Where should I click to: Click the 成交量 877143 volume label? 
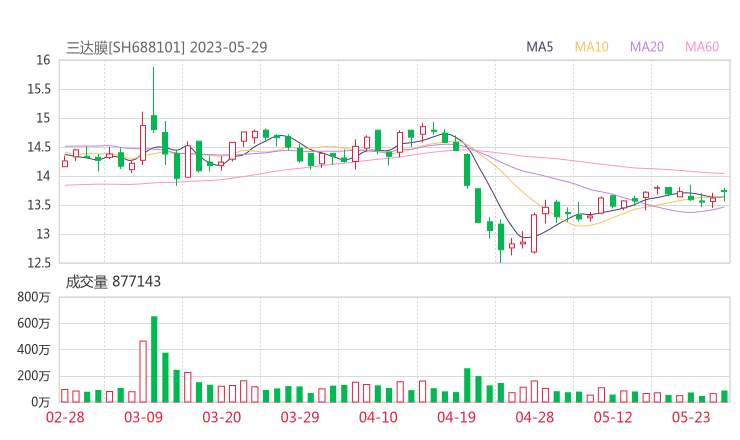click(x=113, y=282)
